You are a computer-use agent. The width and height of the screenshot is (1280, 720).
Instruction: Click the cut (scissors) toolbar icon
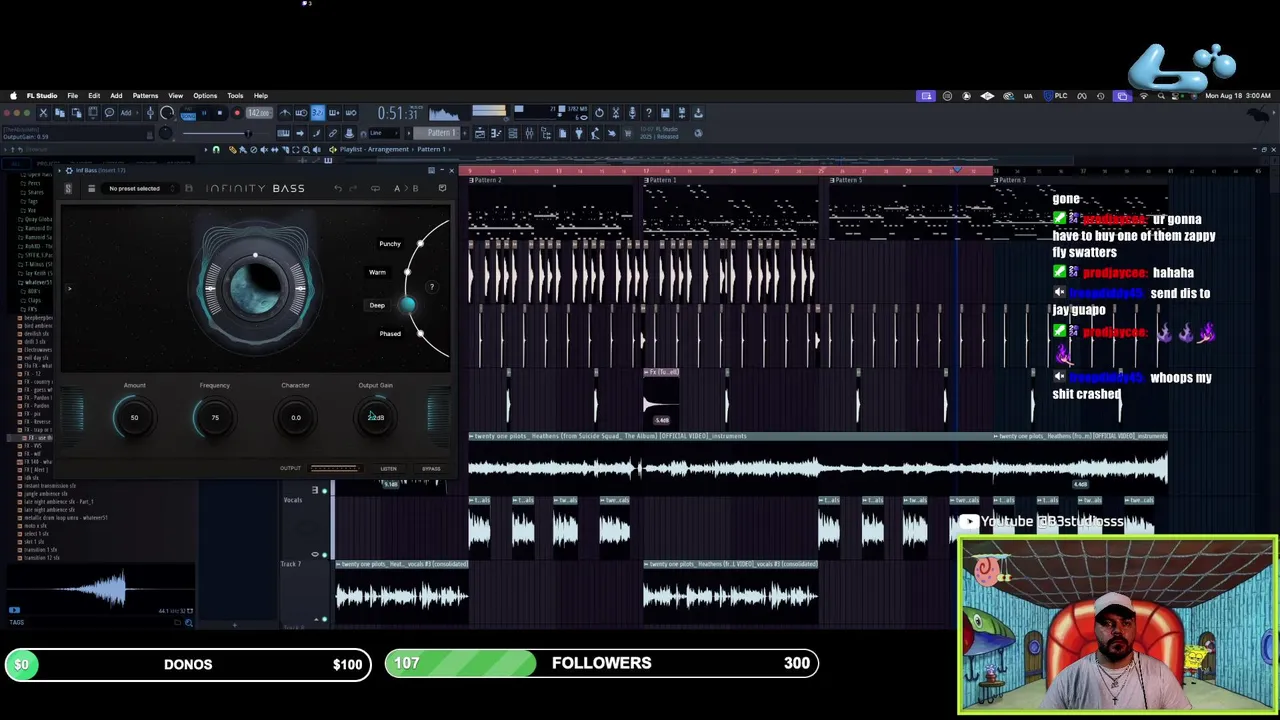point(43,112)
